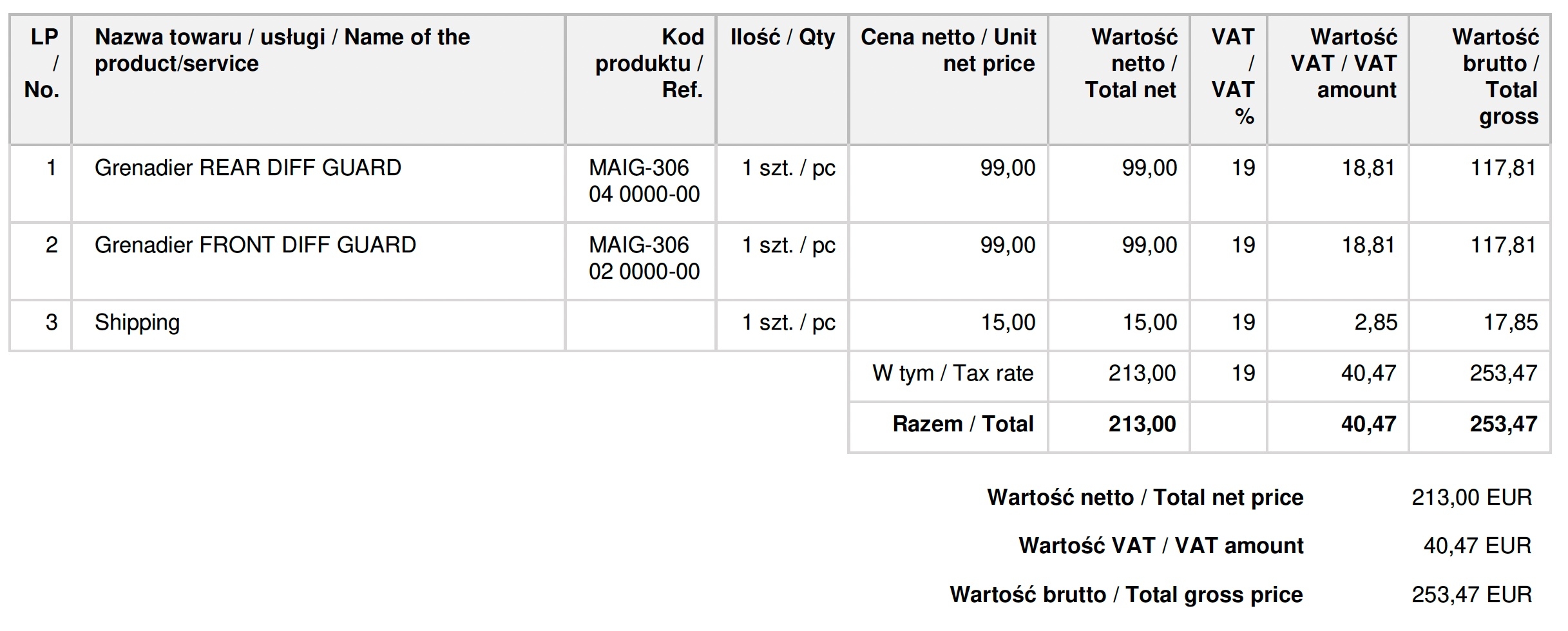Select the 'Shipping' row name cell
This screenshot has width=1568, height=631.
pyautogui.click(x=137, y=323)
